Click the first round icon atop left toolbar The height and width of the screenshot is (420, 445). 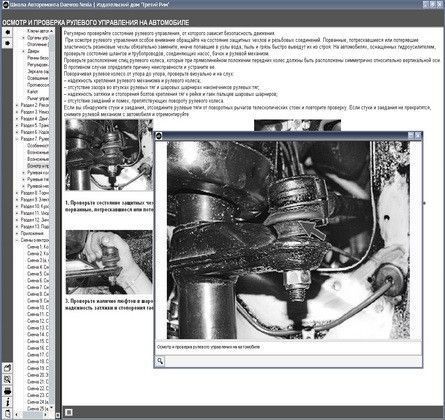coord(7,32)
